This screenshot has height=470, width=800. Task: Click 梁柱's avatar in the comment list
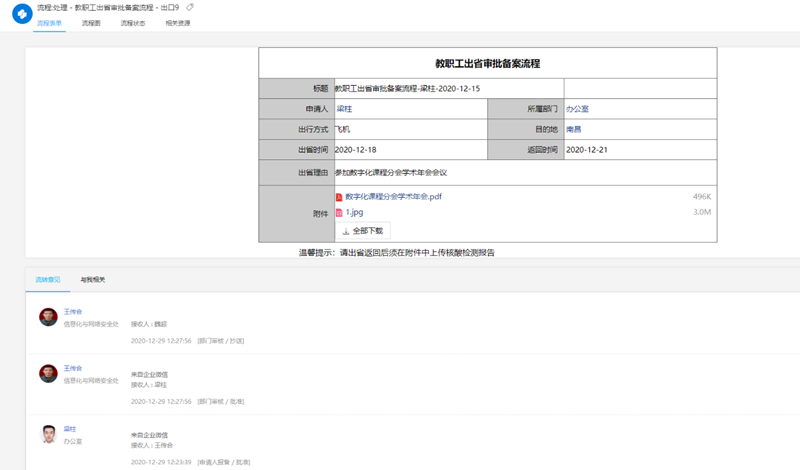(48, 434)
